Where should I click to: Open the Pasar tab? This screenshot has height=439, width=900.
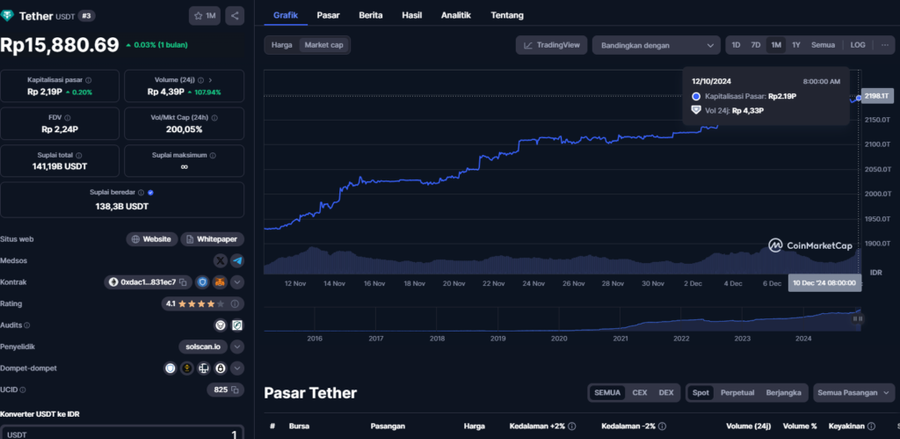(328, 15)
